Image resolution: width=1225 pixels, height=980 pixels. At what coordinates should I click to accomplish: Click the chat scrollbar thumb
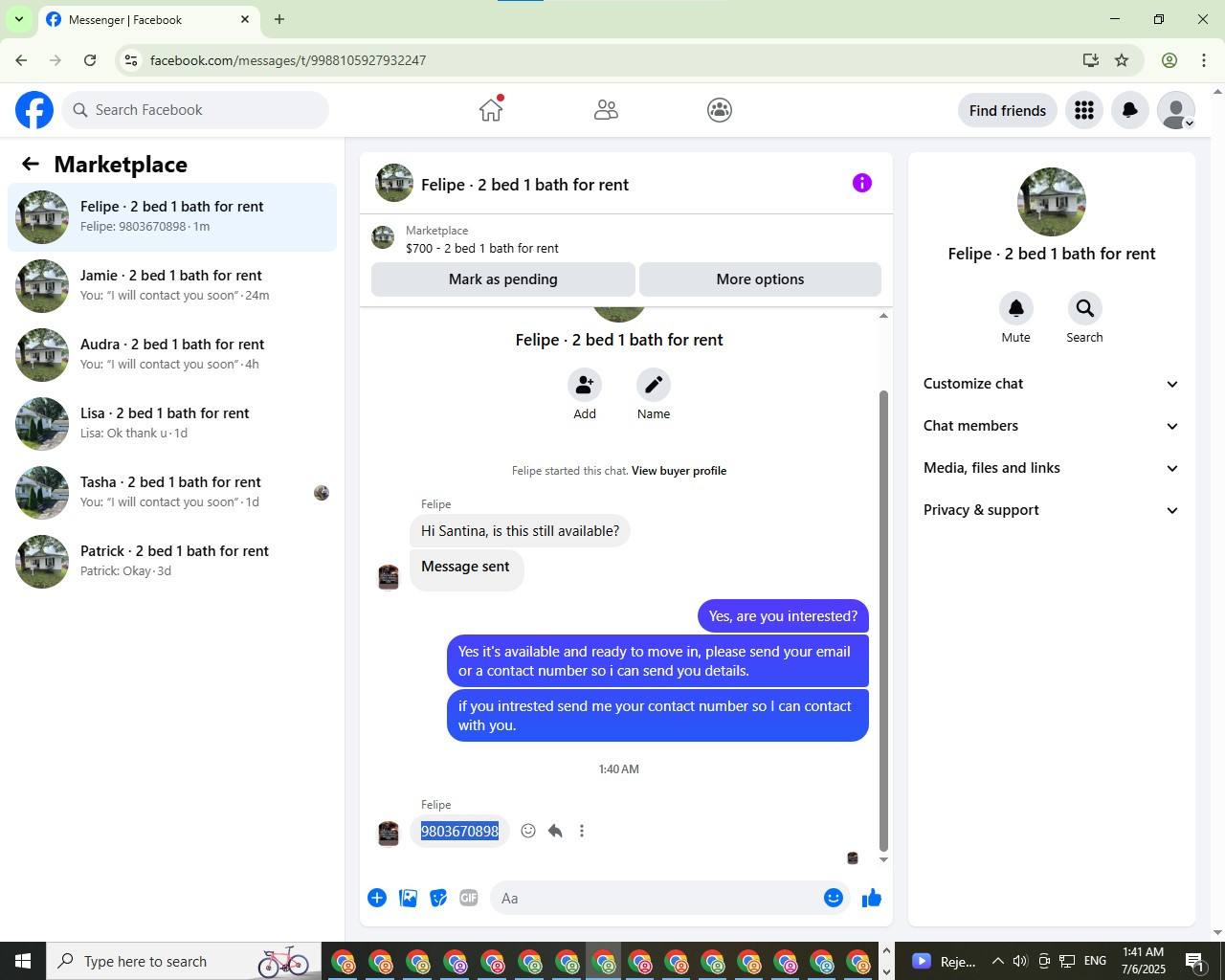tap(883, 620)
